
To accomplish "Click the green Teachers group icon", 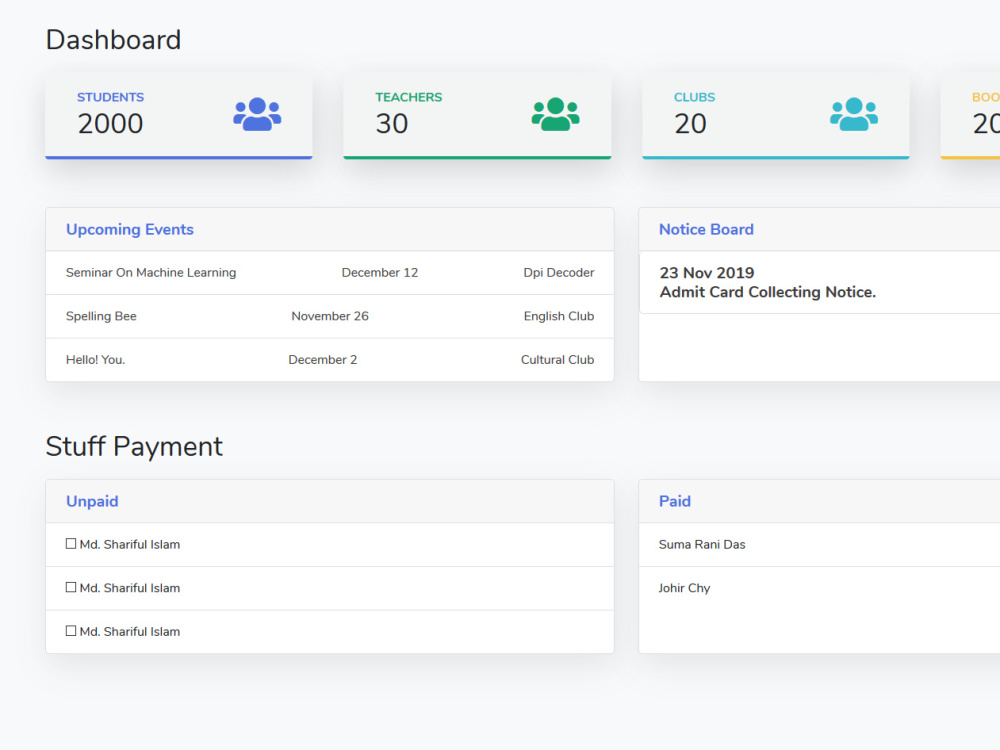I will tap(555, 114).
